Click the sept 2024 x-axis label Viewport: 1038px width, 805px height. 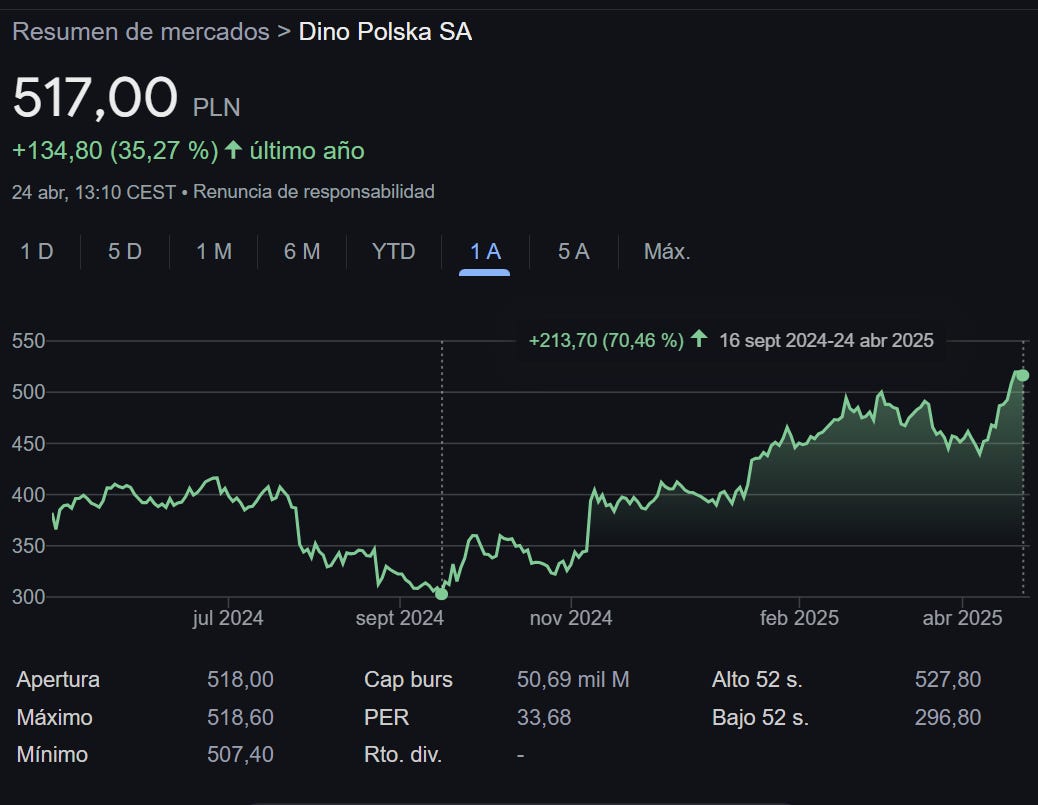(x=399, y=618)
